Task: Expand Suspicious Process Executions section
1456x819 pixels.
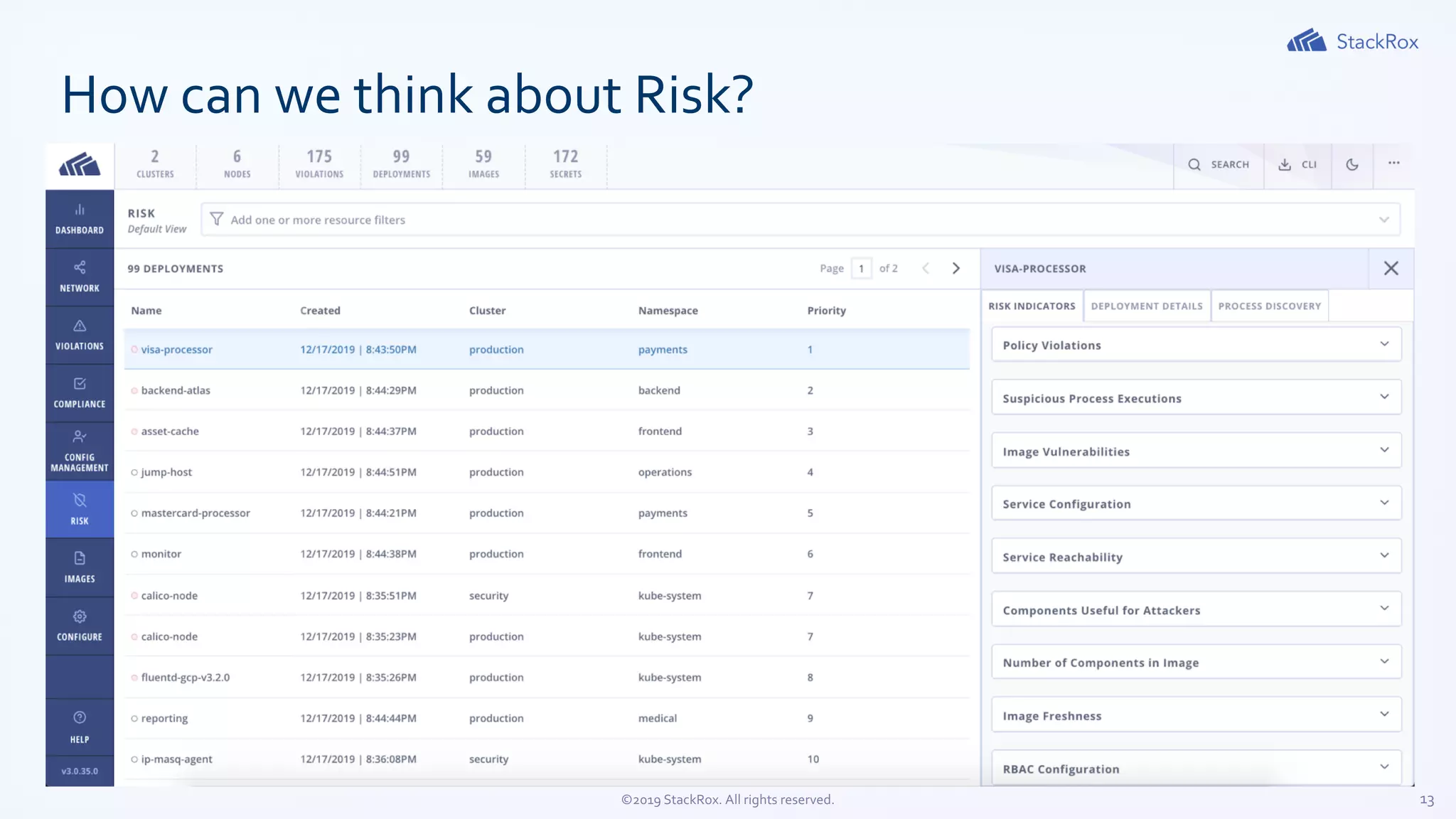Action: [1197, 397]
